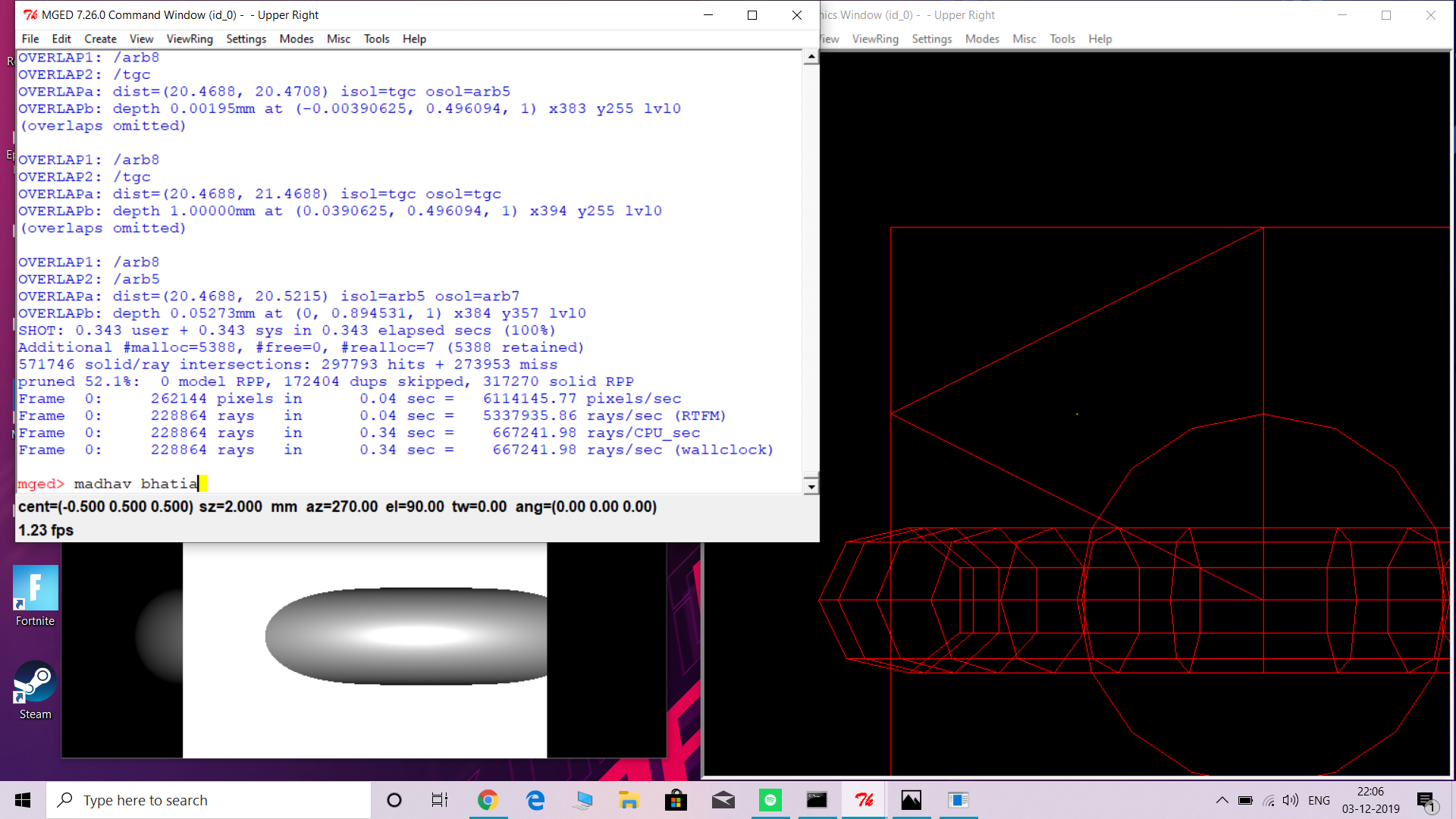
Task: Open Settings menu in Graphics Window
Action: [x=932, y=39]
